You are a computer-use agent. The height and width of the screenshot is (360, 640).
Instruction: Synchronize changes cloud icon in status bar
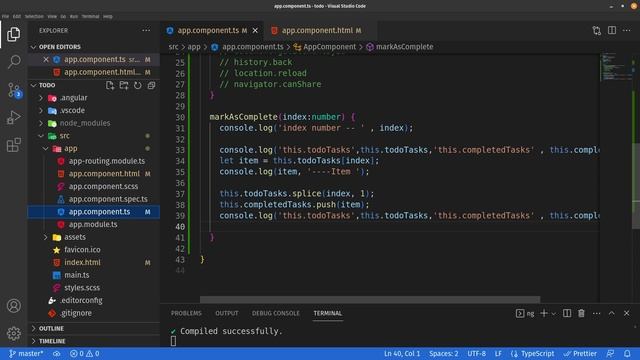pyautogui.click(x=57, y=353)
